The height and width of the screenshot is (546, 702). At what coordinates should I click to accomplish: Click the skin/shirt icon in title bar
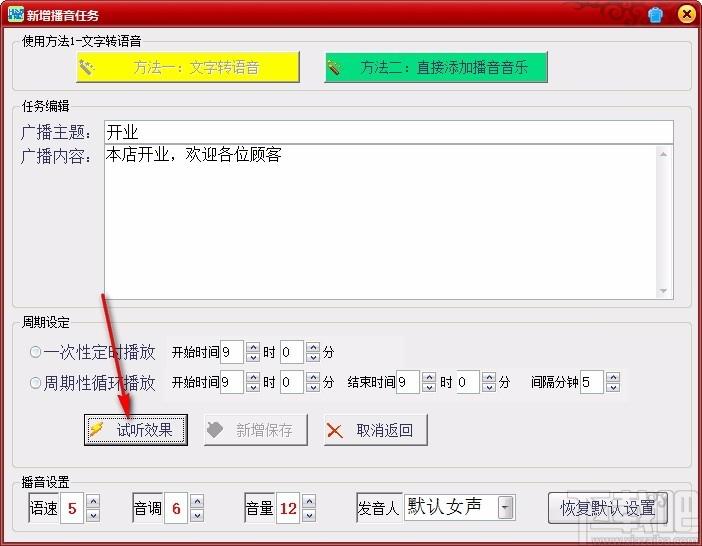(x=656, y=15)
